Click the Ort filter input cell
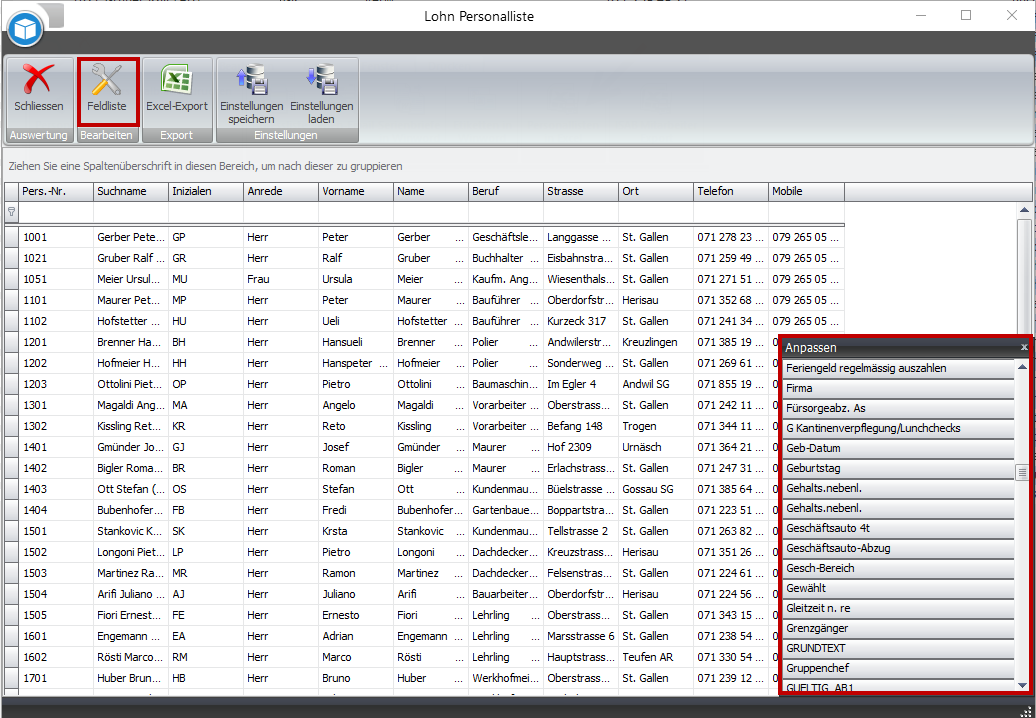The image size is (1036, 718). tap(655, 212)
